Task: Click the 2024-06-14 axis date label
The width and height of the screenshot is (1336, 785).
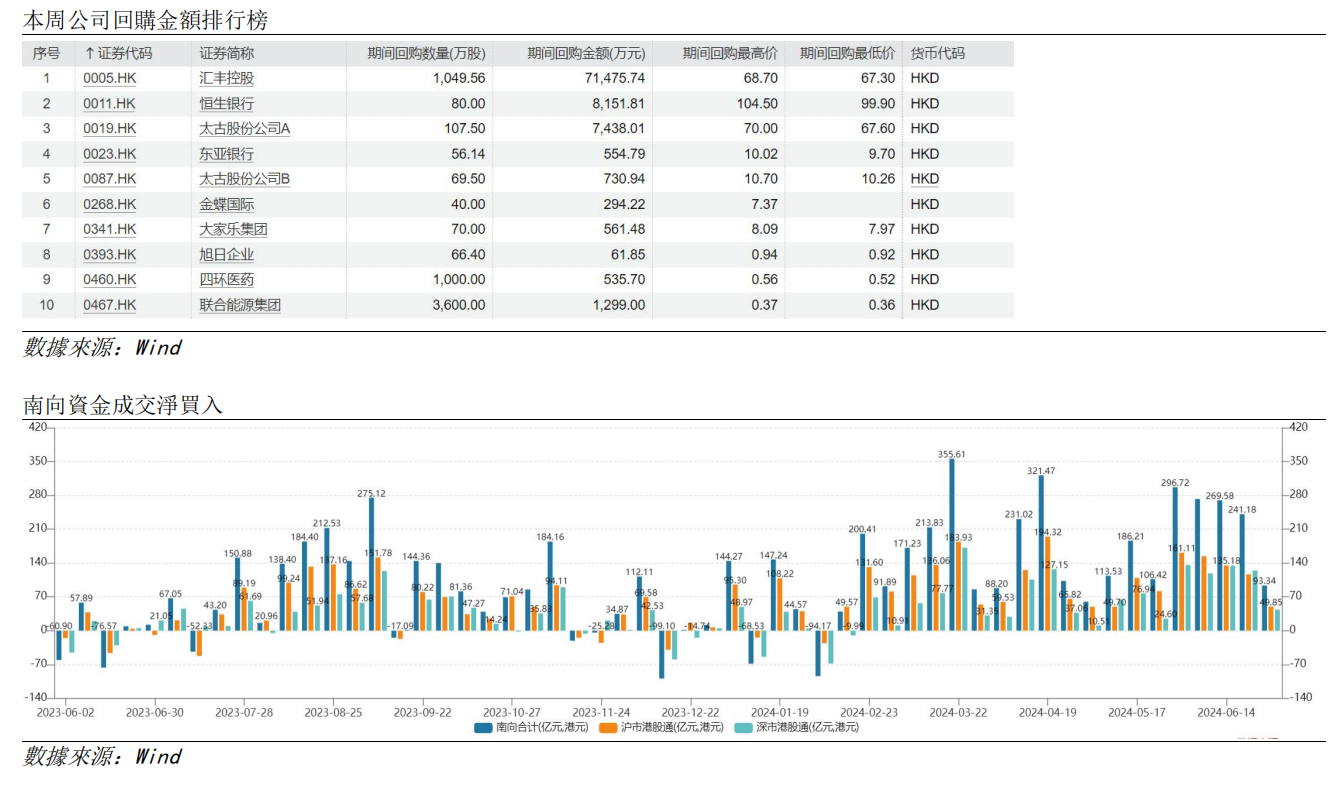Action: pos(1226,712)
